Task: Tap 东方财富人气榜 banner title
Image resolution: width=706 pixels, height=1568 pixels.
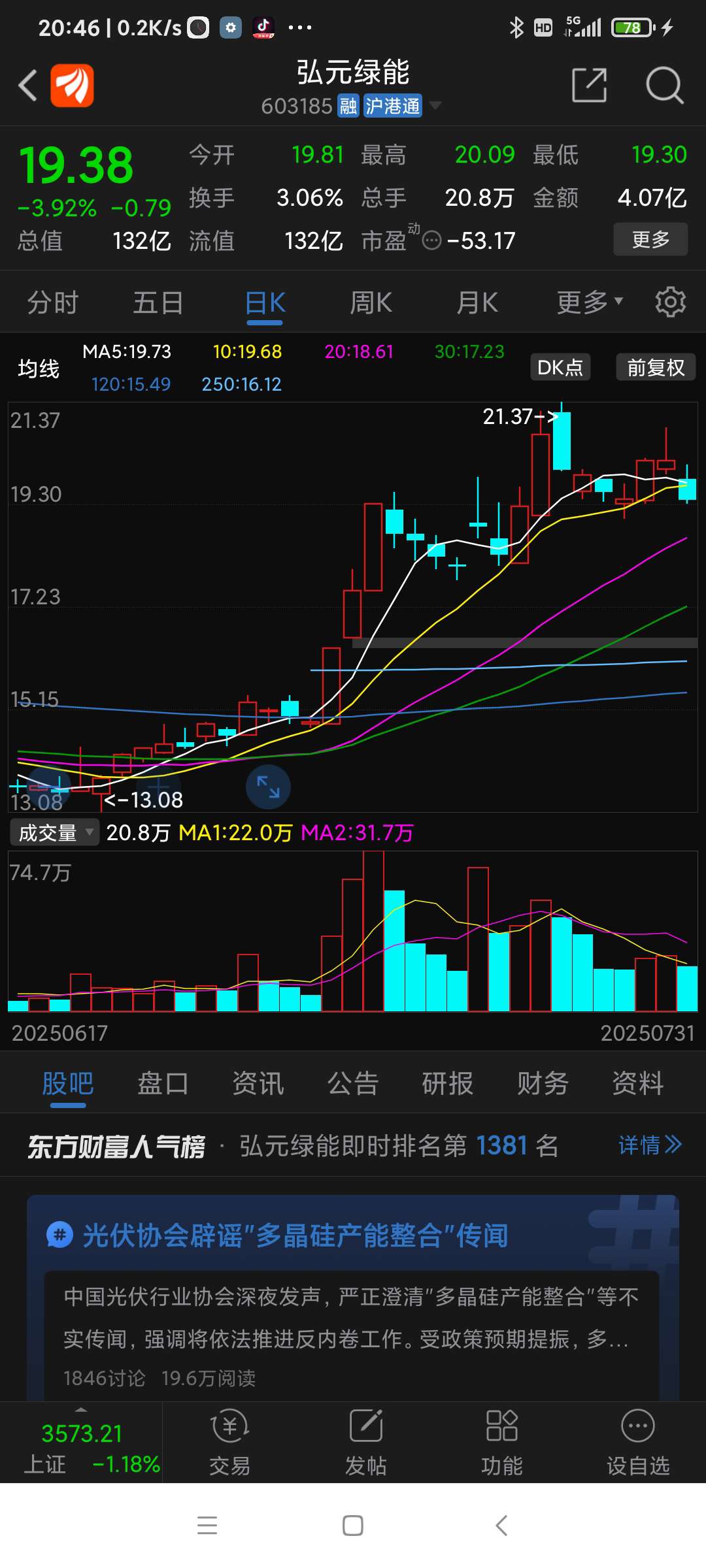Action: (x=116, y=1146)
